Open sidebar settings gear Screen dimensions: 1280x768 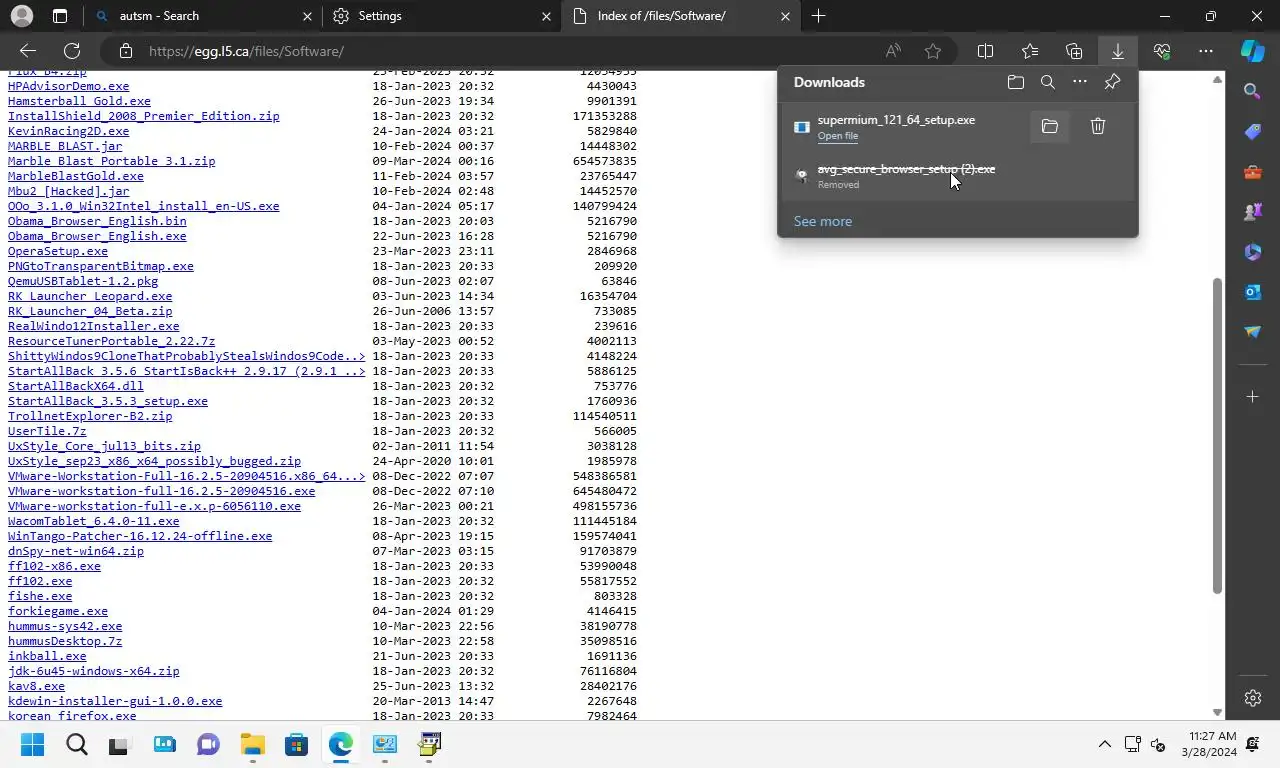(x=1253, y=698)
